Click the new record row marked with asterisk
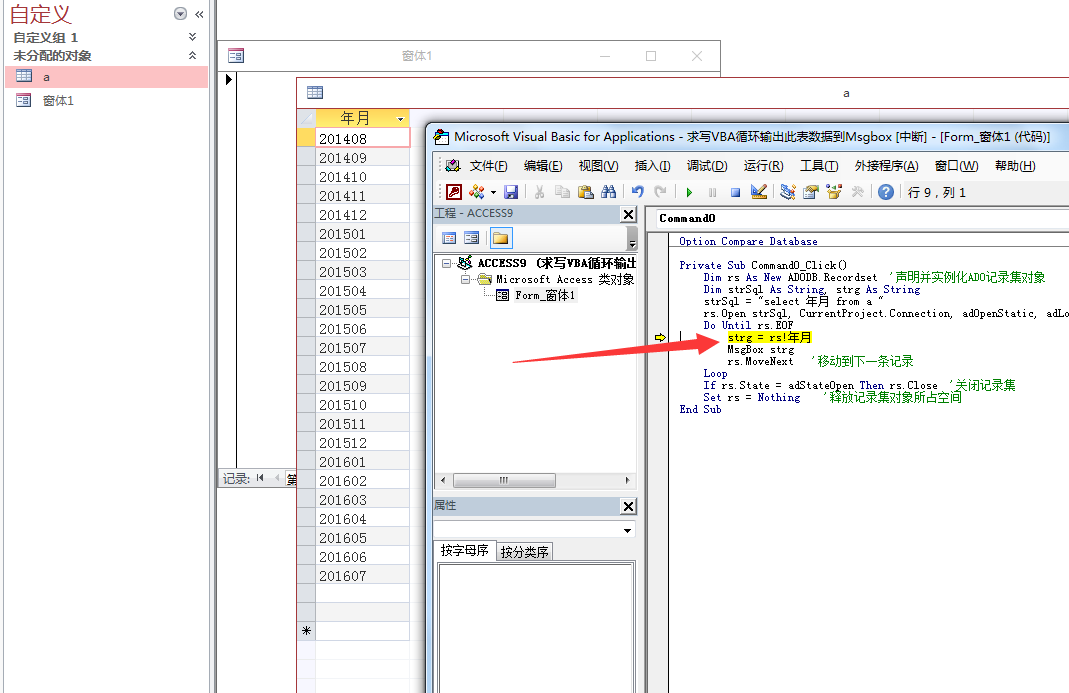The image size is (1069, 693). (353, 630)
